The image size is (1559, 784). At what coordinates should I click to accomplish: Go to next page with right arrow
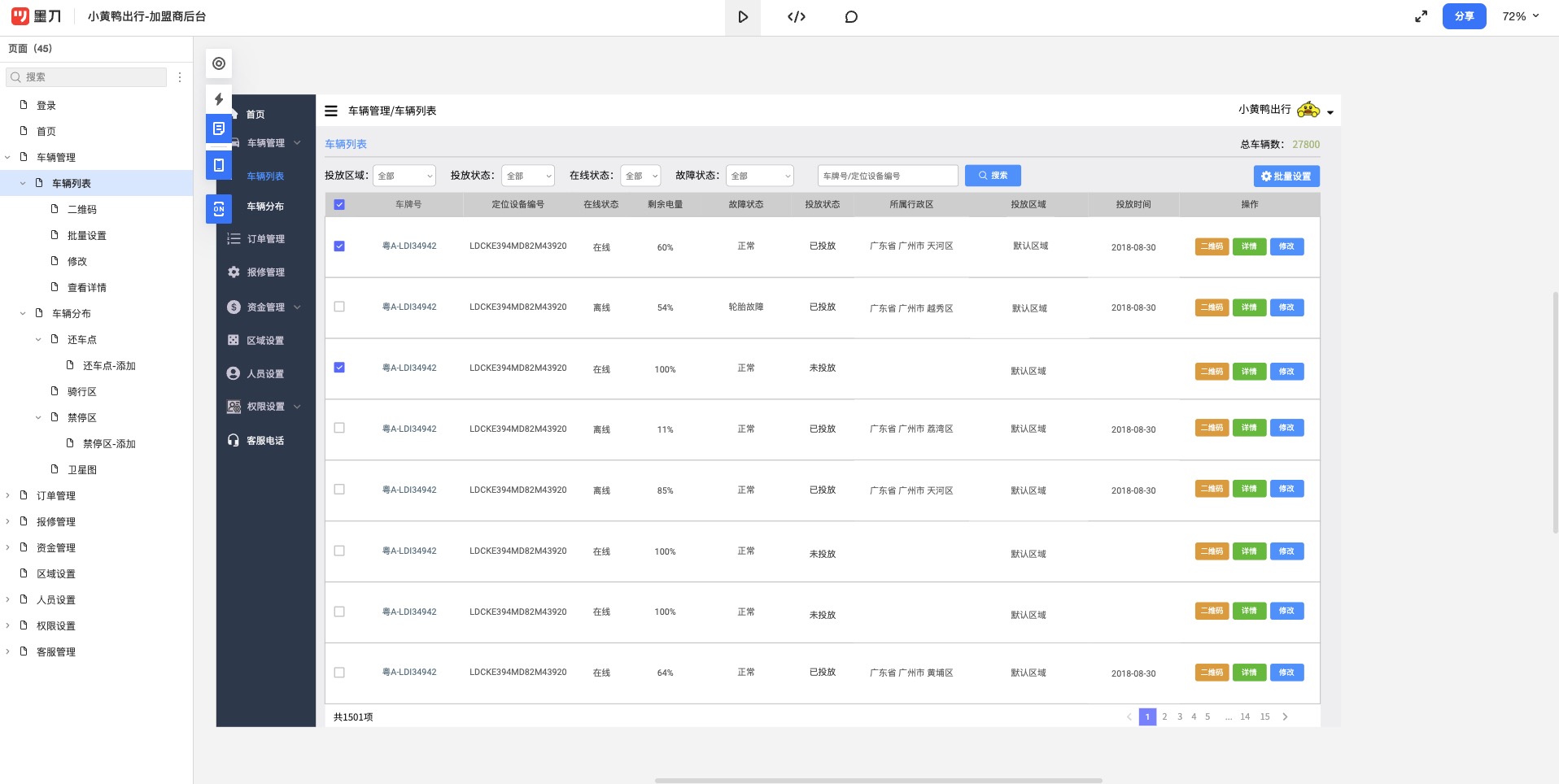pyautogui.click(x=1285, y=716)
